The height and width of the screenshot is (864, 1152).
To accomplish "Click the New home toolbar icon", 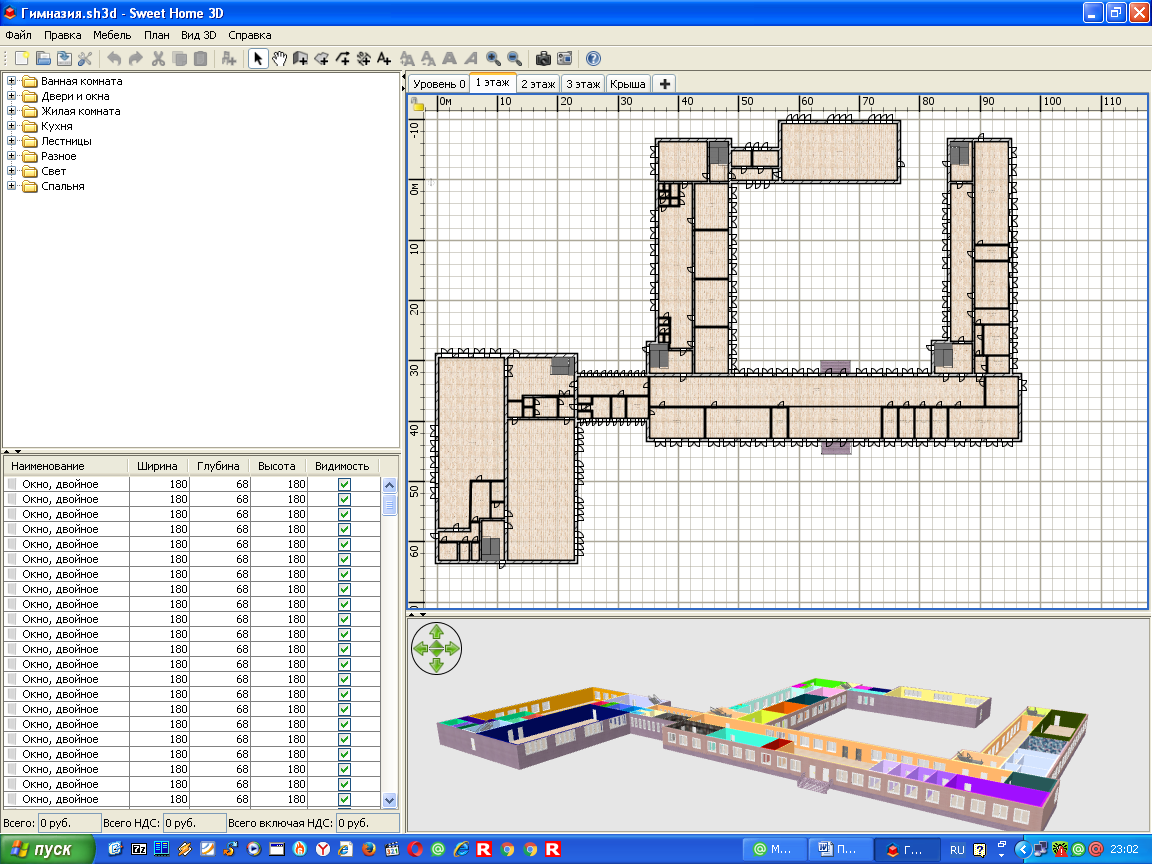I will 22,59.
